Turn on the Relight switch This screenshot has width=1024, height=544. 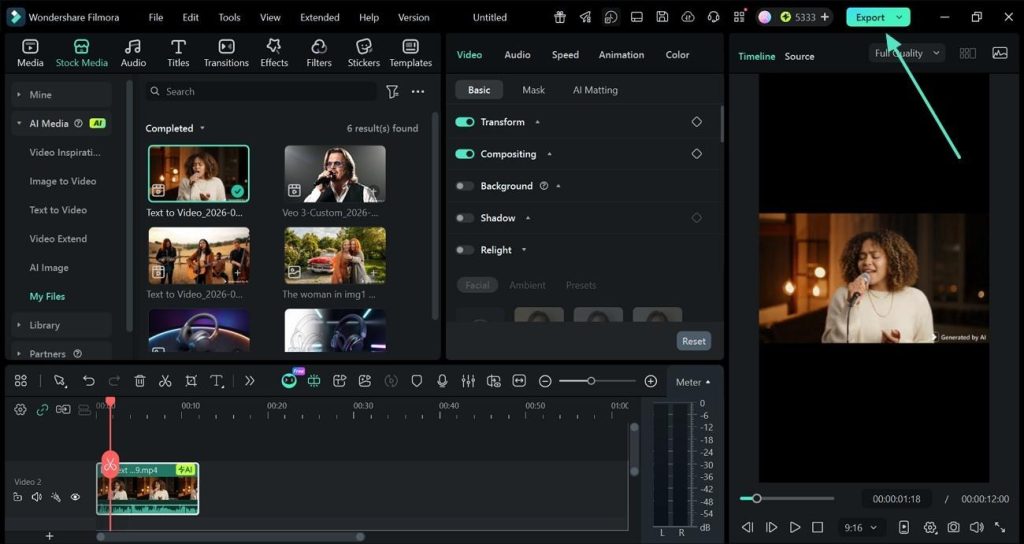tap(464, 250)
